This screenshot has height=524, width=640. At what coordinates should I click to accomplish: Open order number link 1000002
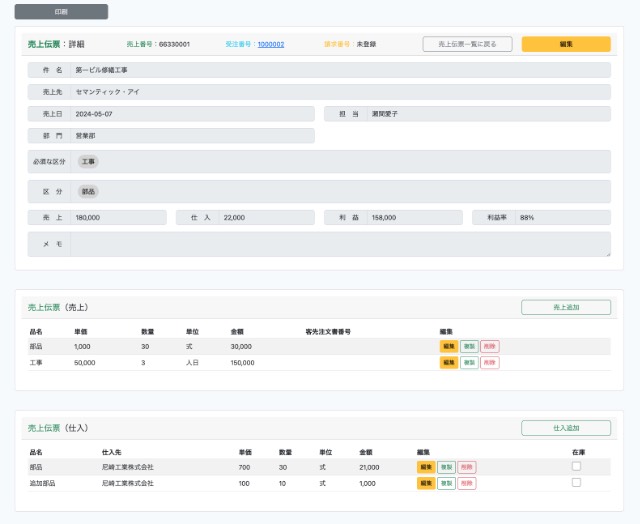271,44
